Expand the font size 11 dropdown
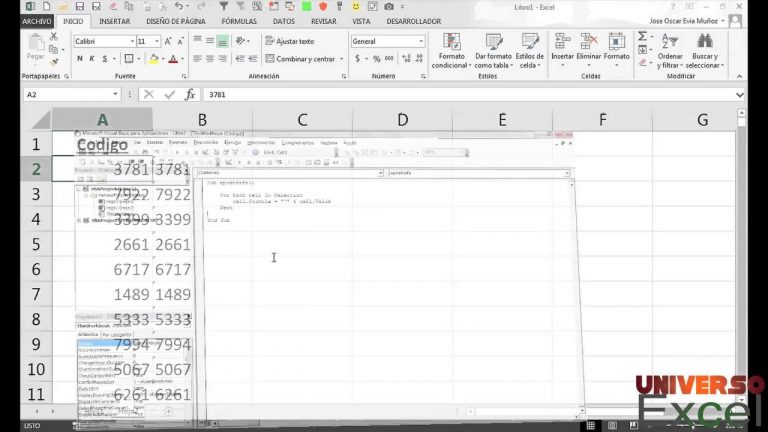The image size is (768, 432). 156,41
